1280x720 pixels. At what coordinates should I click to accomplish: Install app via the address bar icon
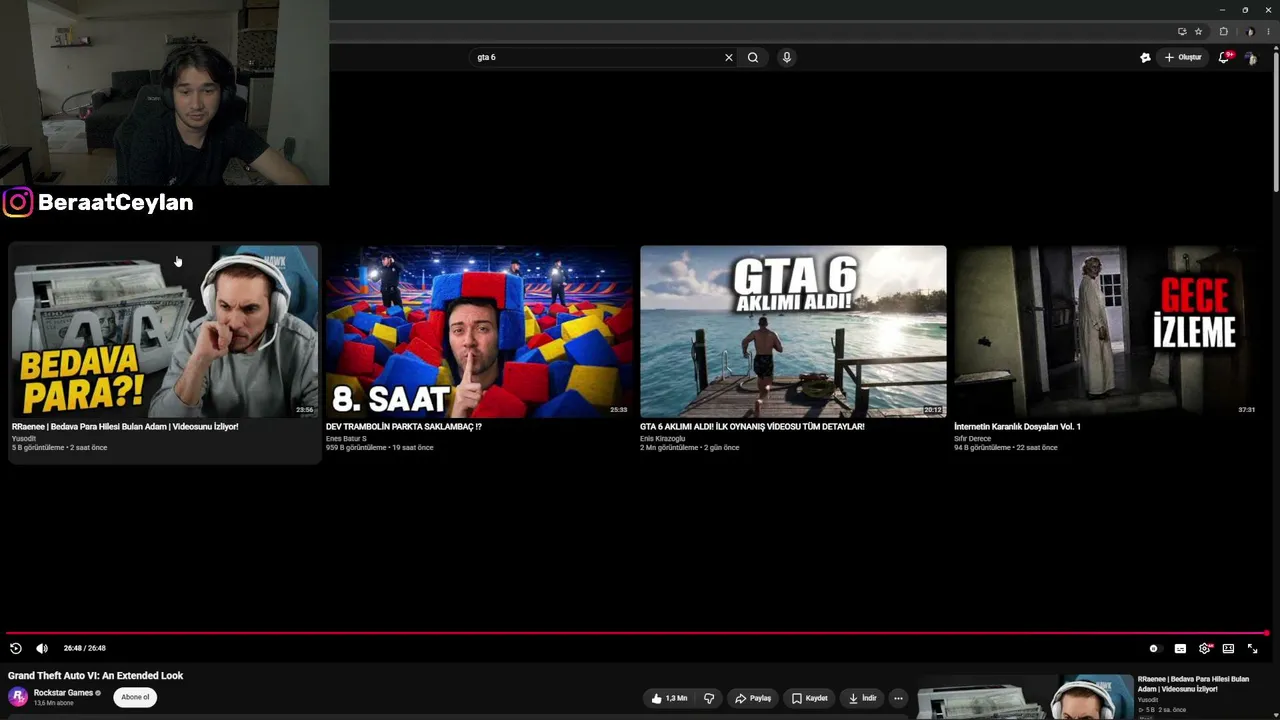1182,31
